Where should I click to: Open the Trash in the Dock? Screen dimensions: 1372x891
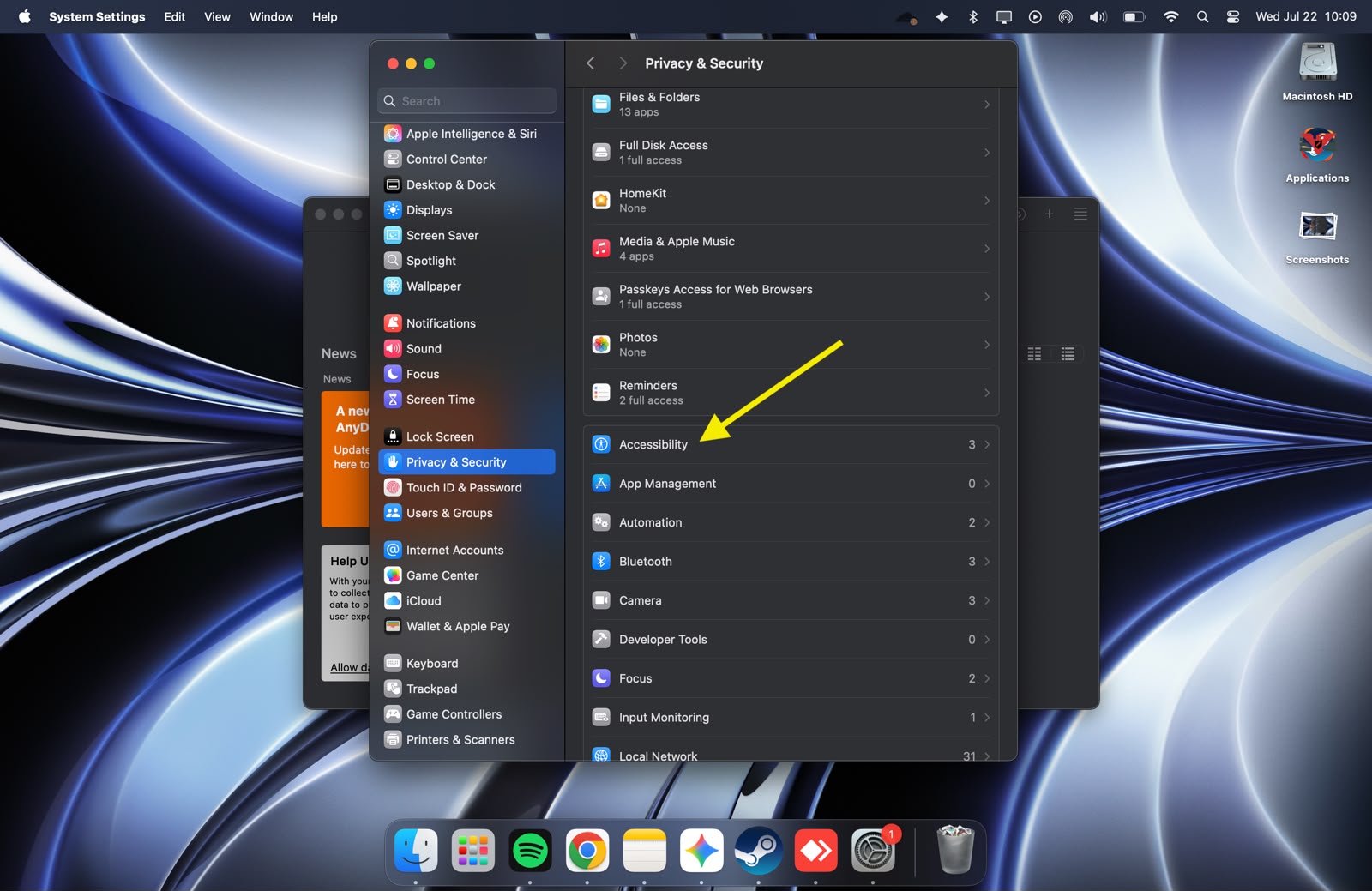click(954, 850)
